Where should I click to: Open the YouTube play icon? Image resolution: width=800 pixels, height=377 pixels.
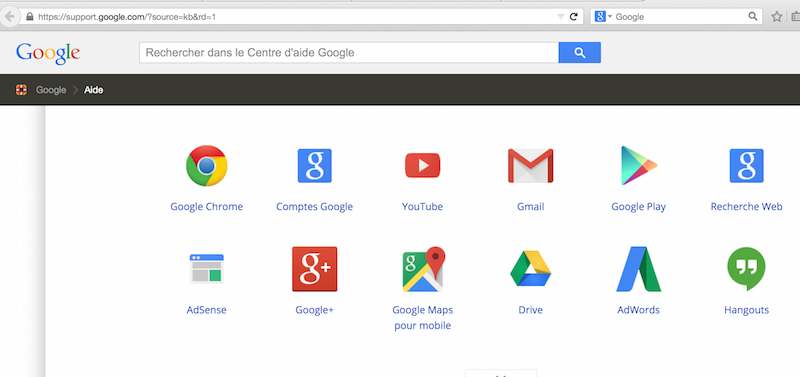(422, 165)
